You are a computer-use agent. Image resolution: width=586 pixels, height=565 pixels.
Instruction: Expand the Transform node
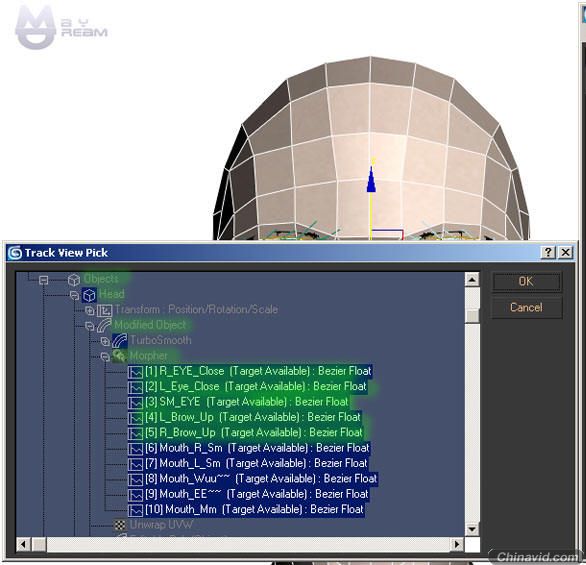pyautogui.click(x=89, y=310)
